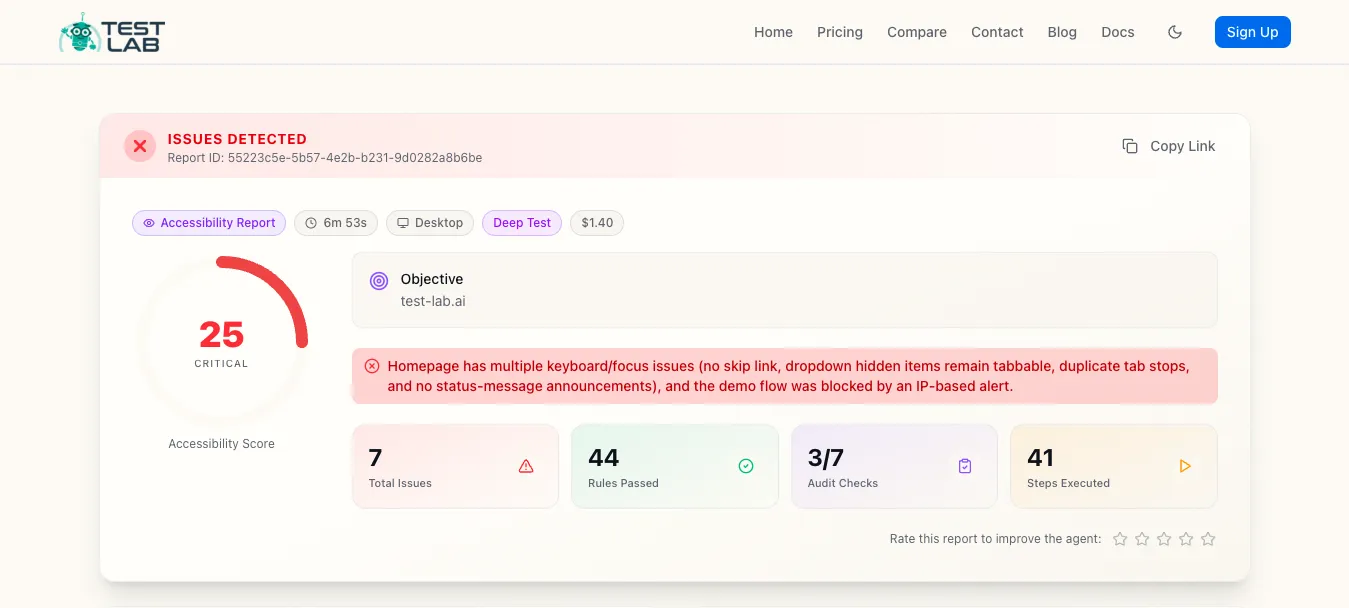Click the copy icon beside Copy Link
Screen dimensions: 1349x608
coord(1130,146)
